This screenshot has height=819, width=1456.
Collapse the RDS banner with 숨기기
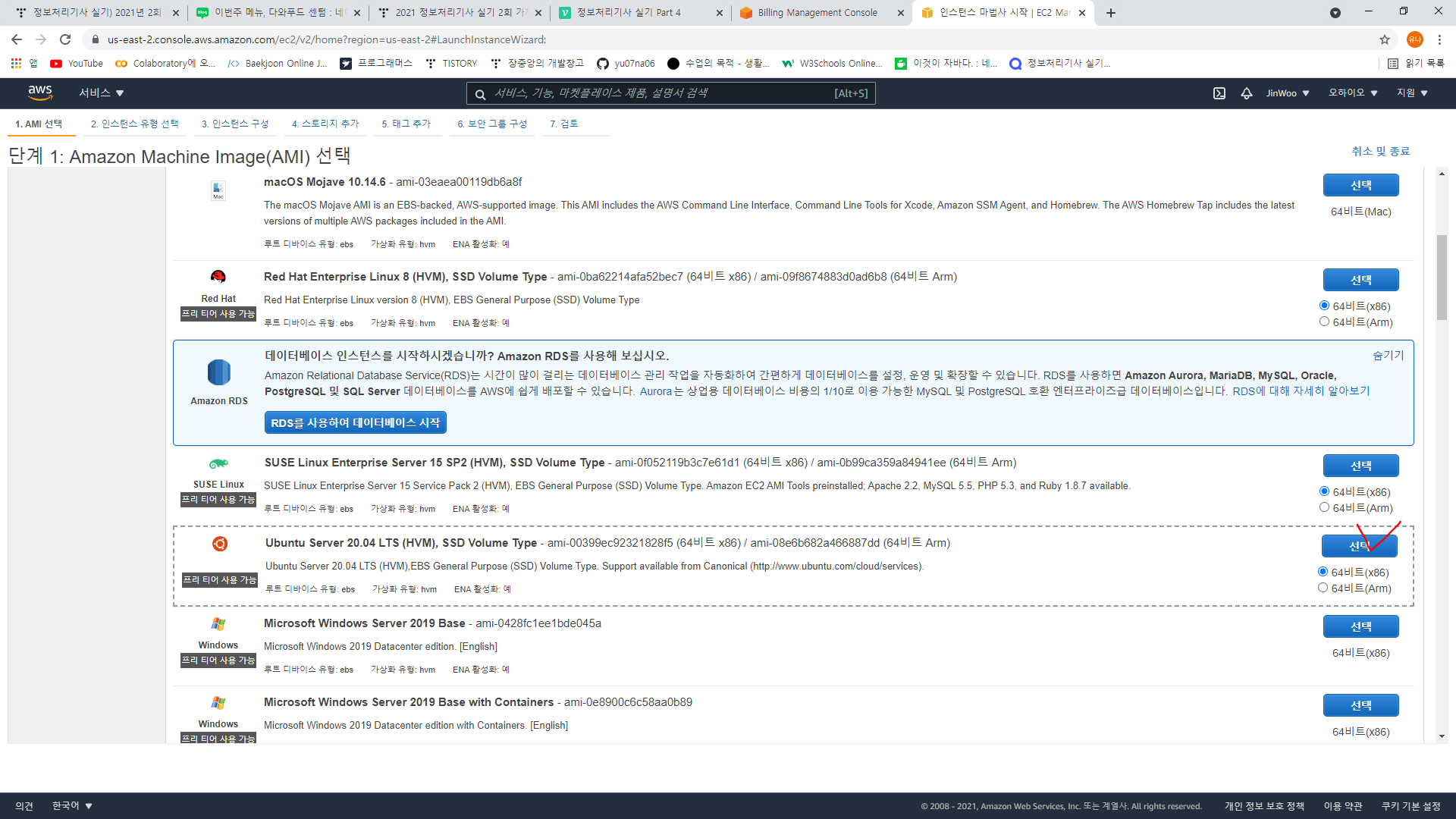pos(1389,356)
